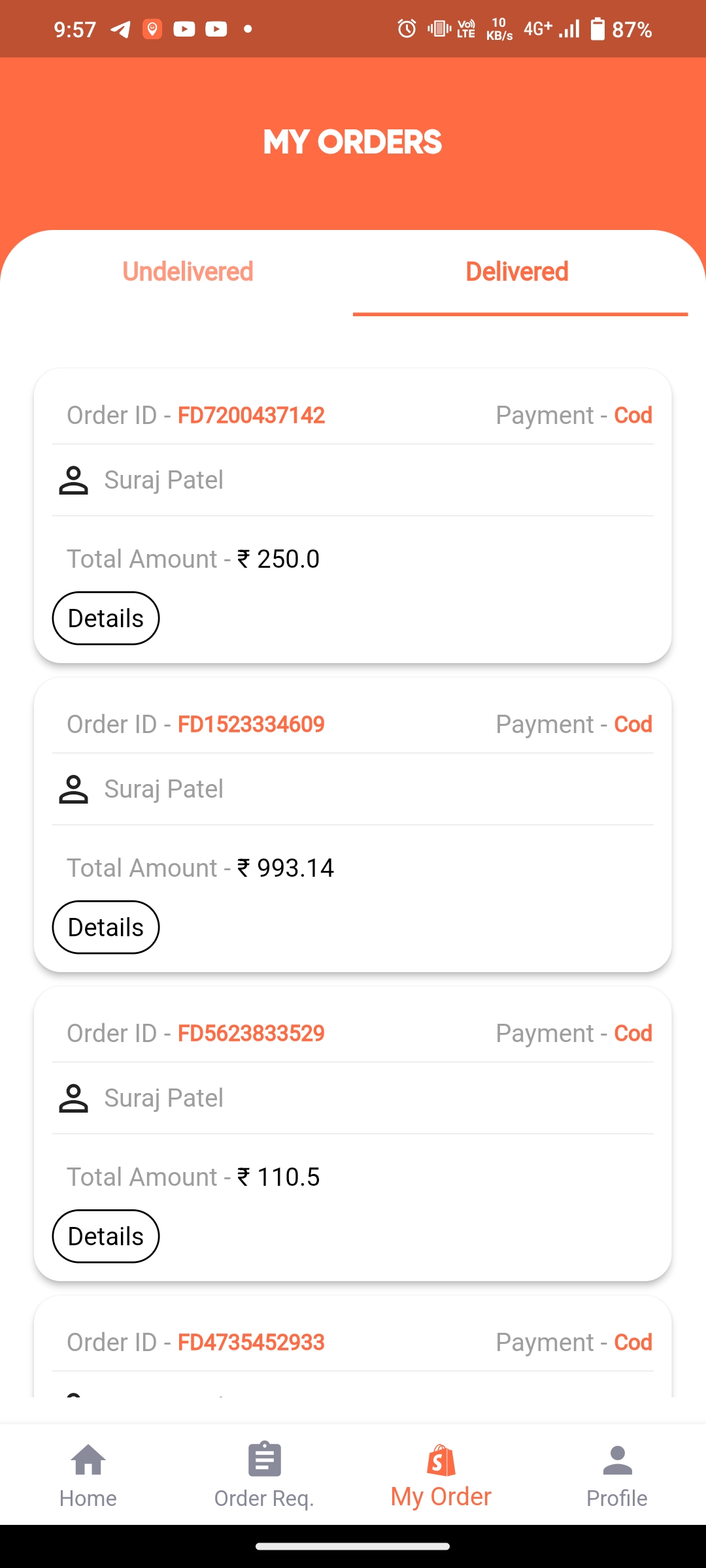This screenshot has width=706, height=1568.
Task: Tap person icon on order FD5623833529
Action: pos(73,1098)
